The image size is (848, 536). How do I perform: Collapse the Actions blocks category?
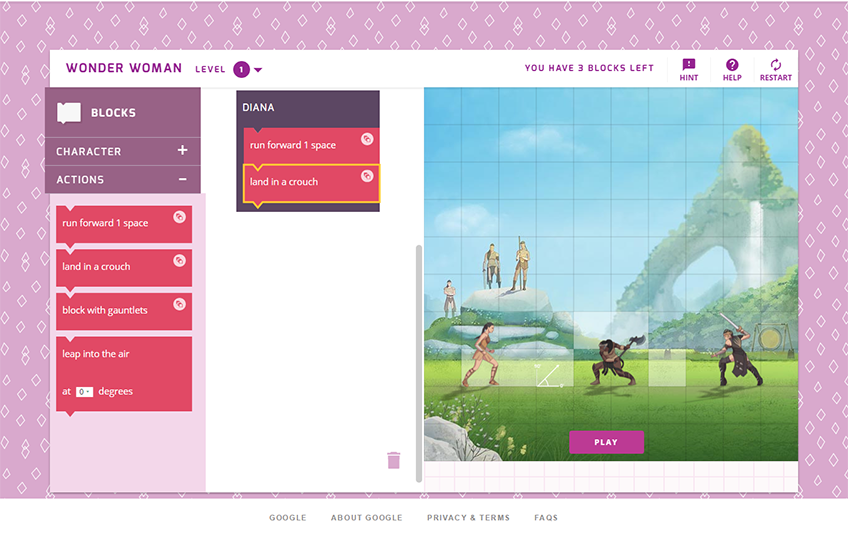point(123,180)
